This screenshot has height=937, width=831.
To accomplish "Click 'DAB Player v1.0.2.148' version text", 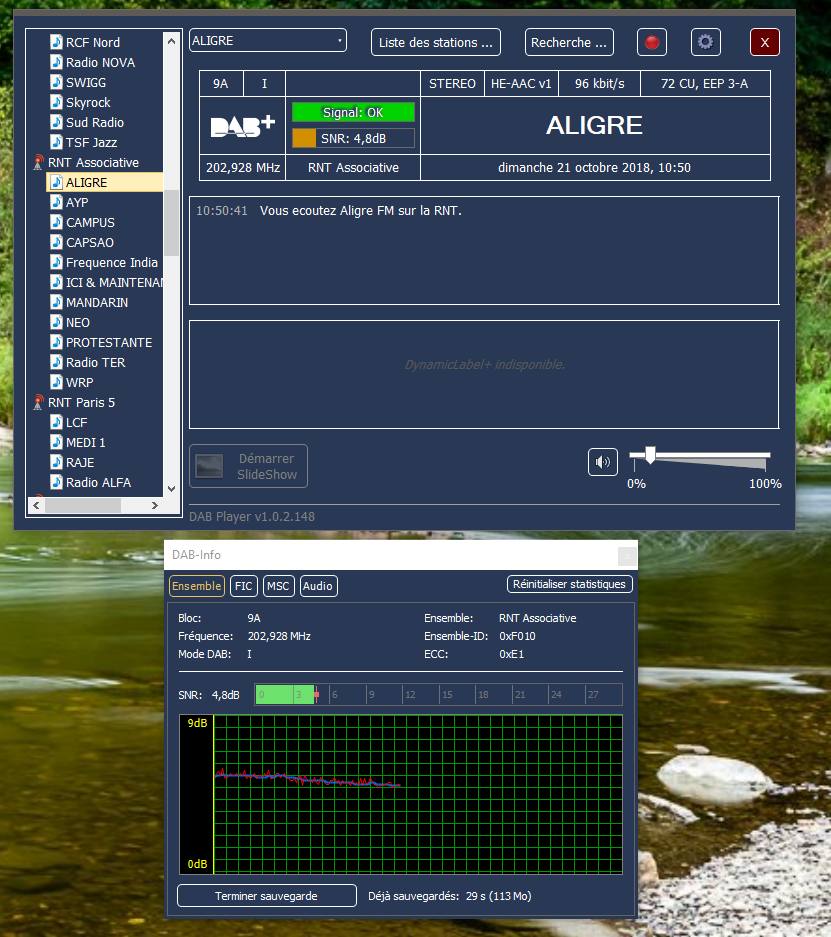I will (x=252, y=516).
